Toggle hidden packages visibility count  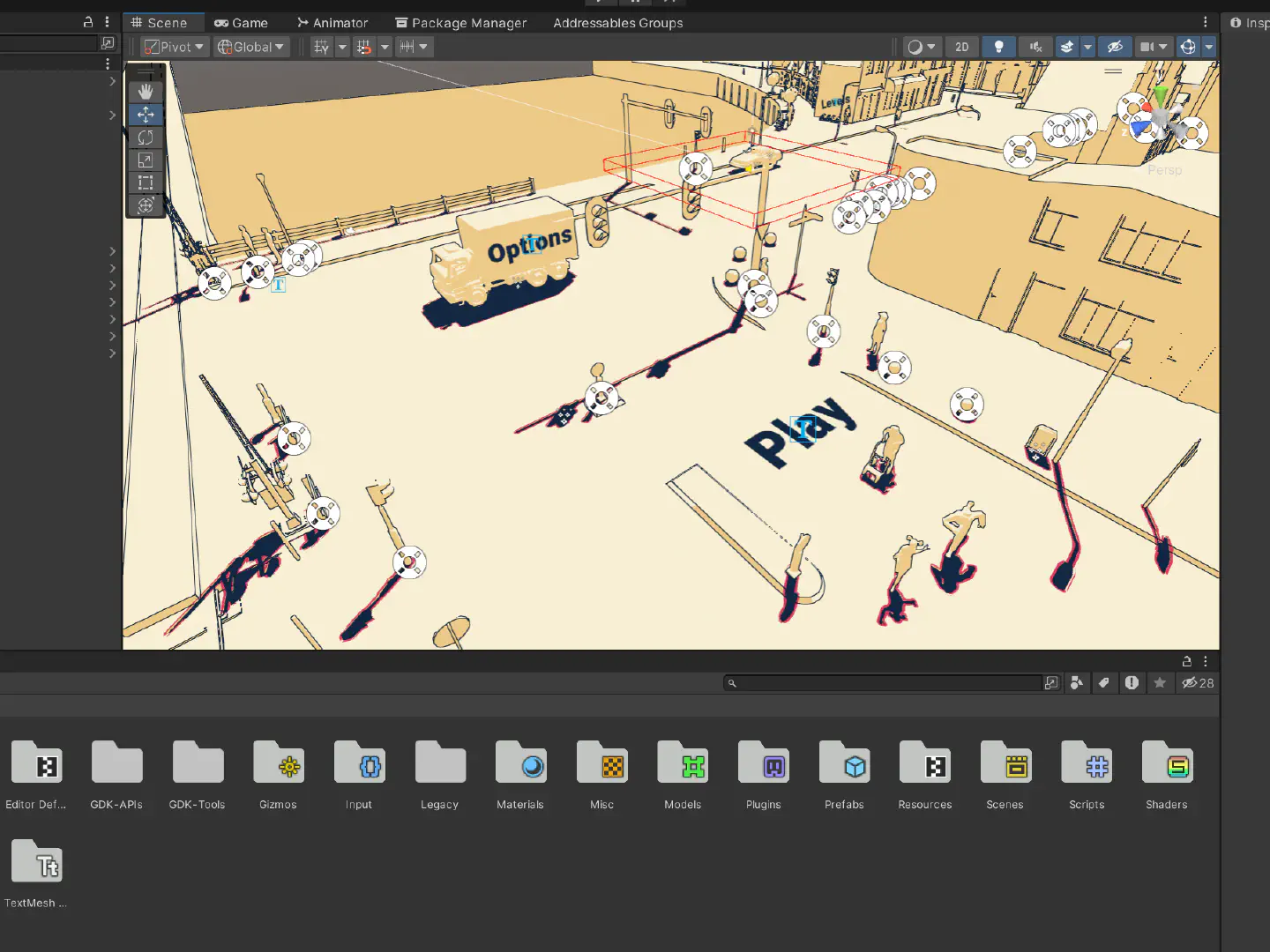(x=1198, y=683)
